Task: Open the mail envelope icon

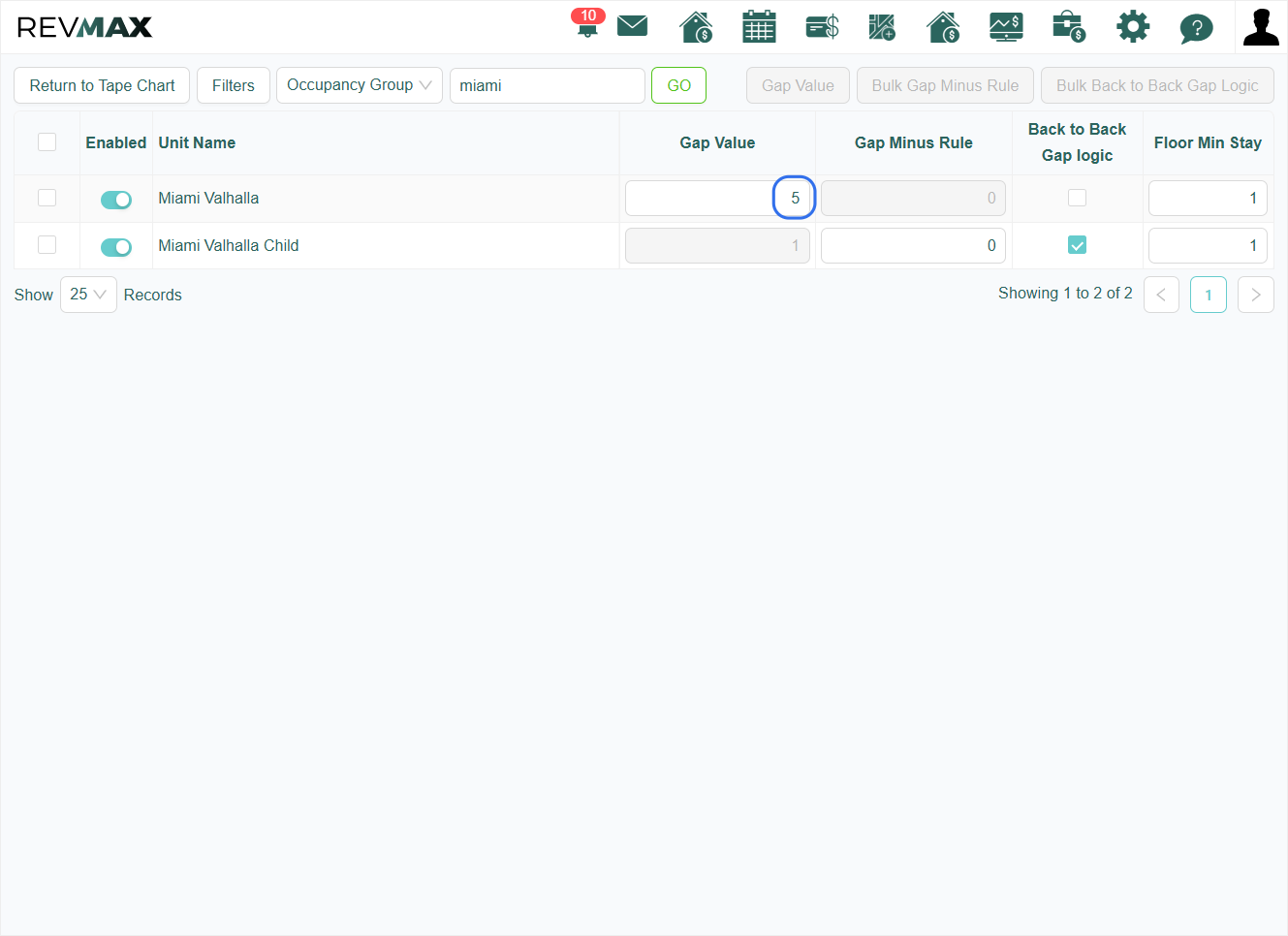Action: coord(632,25)
